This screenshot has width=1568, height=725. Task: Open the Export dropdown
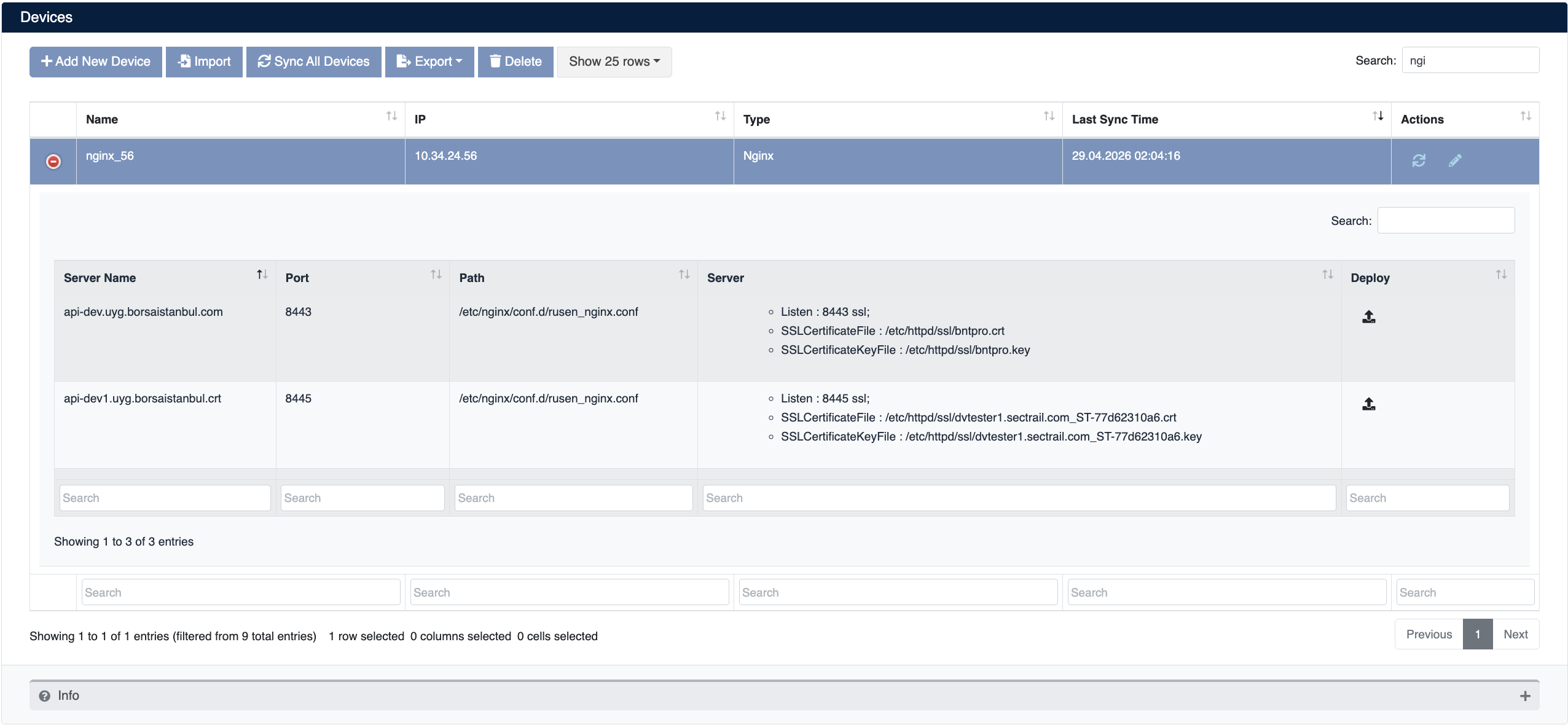click(429, 61)
